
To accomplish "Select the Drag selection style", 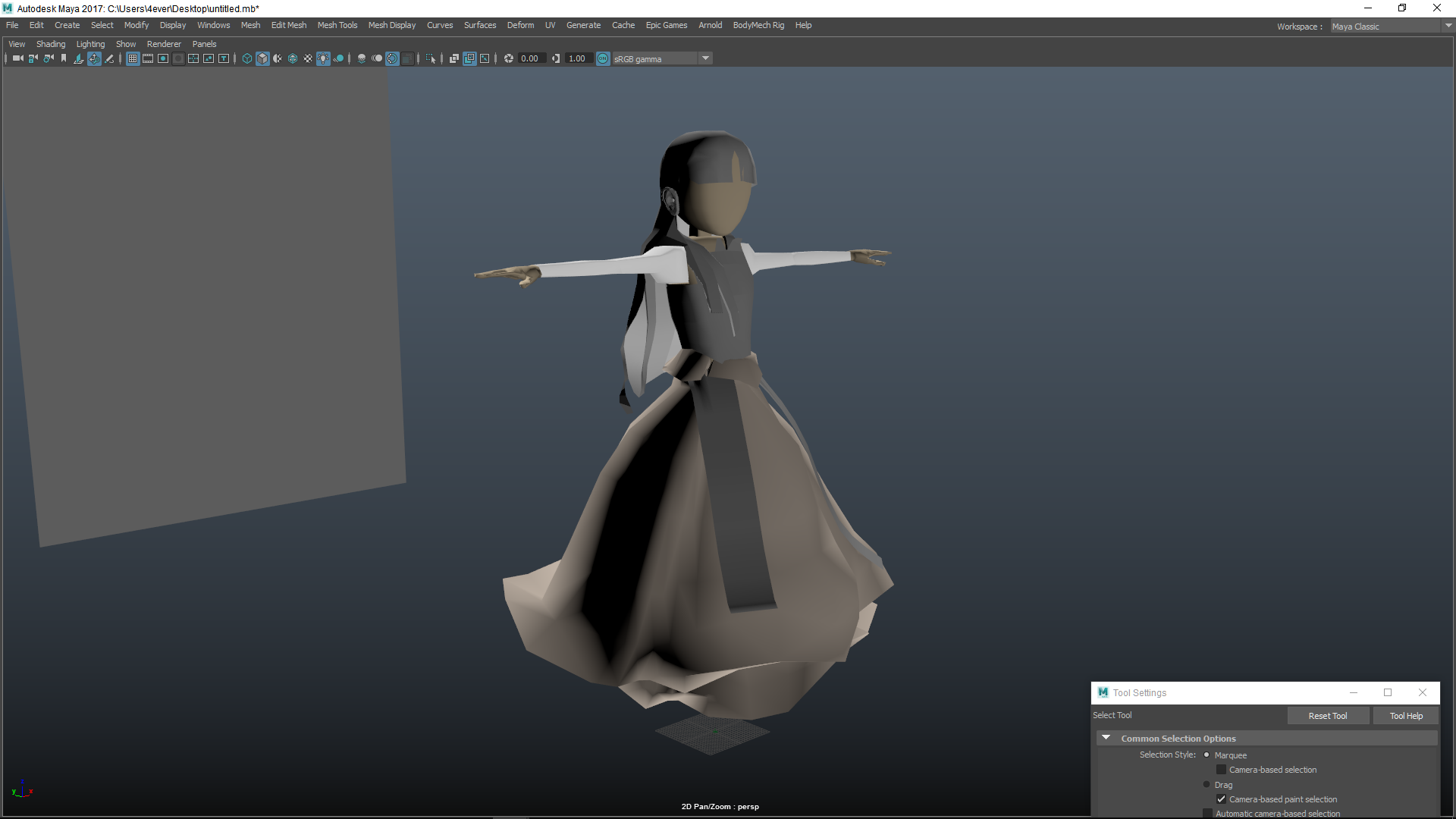I will 1207,785.
